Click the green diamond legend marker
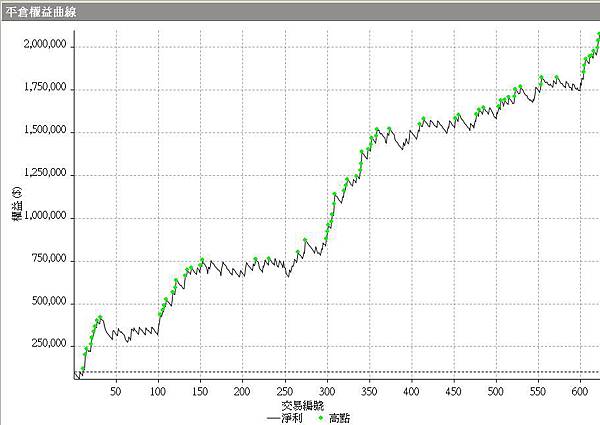This screenshot has width=600, height=425. click(x=321, y=418)
